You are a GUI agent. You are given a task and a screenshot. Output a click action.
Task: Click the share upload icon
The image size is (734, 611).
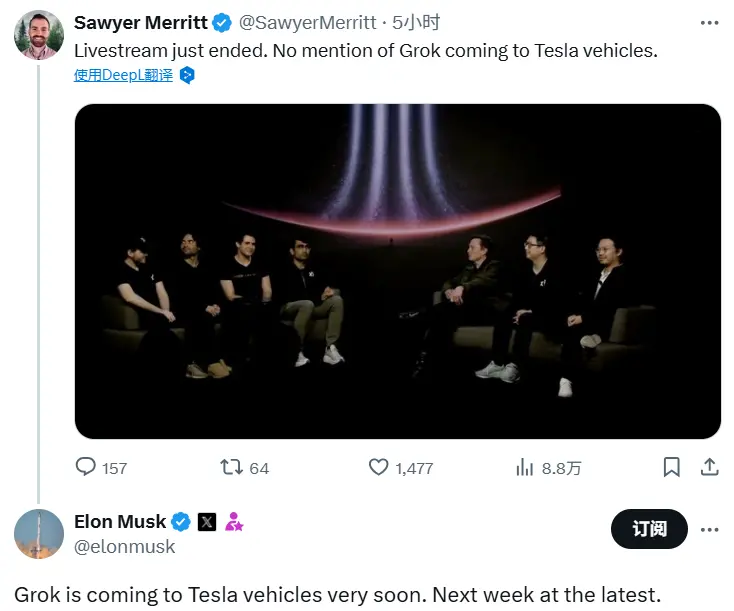(709, 467)
